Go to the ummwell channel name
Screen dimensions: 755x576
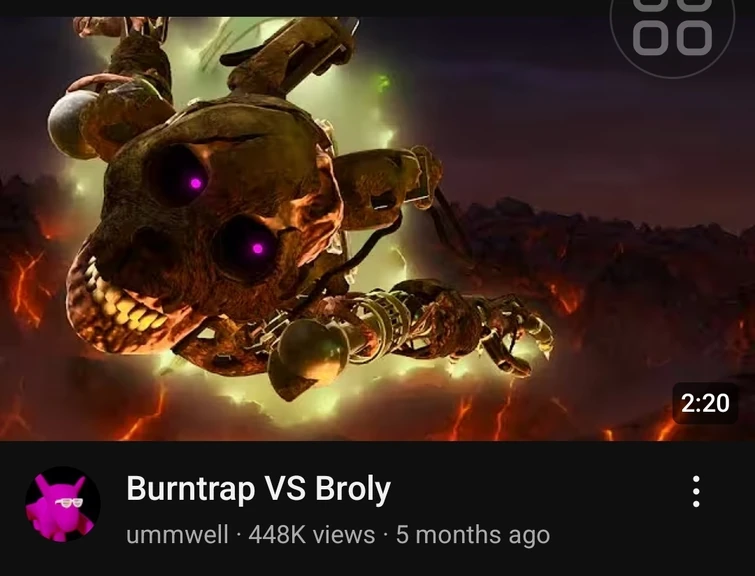(x=177, y=535)
